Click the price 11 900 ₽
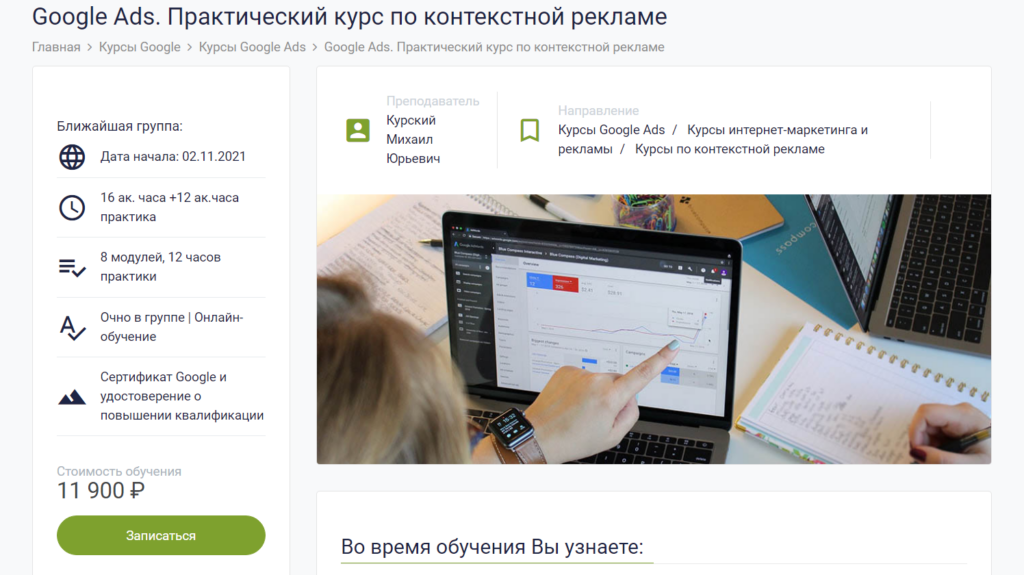Viewport: 1024px width, 575px height. [101, 491]
